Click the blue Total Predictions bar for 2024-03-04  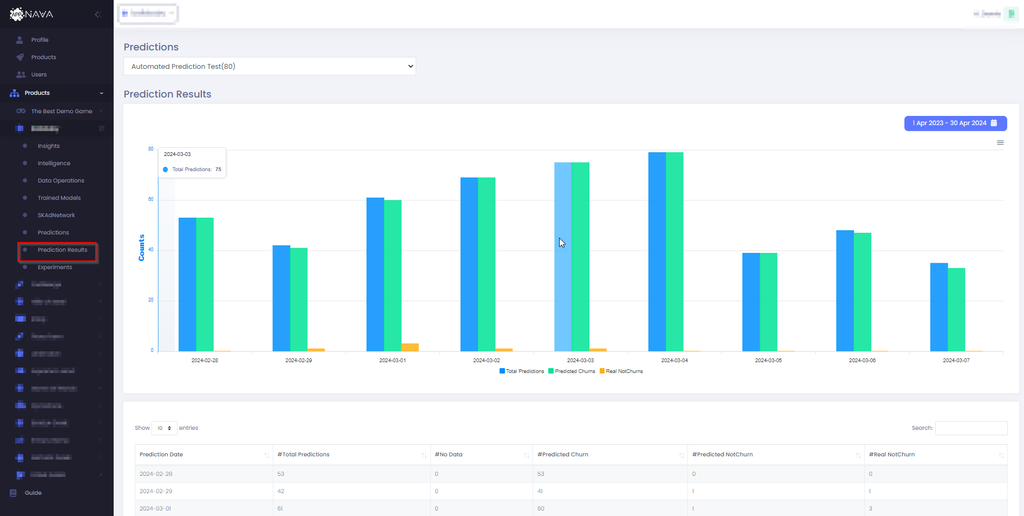657,251
